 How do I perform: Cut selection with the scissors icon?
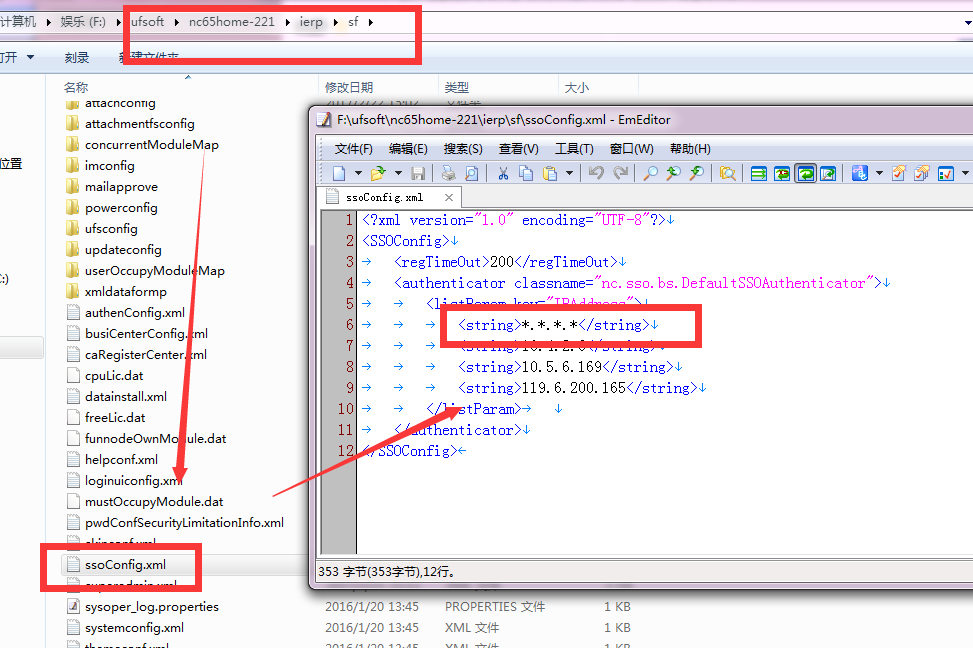504,173
